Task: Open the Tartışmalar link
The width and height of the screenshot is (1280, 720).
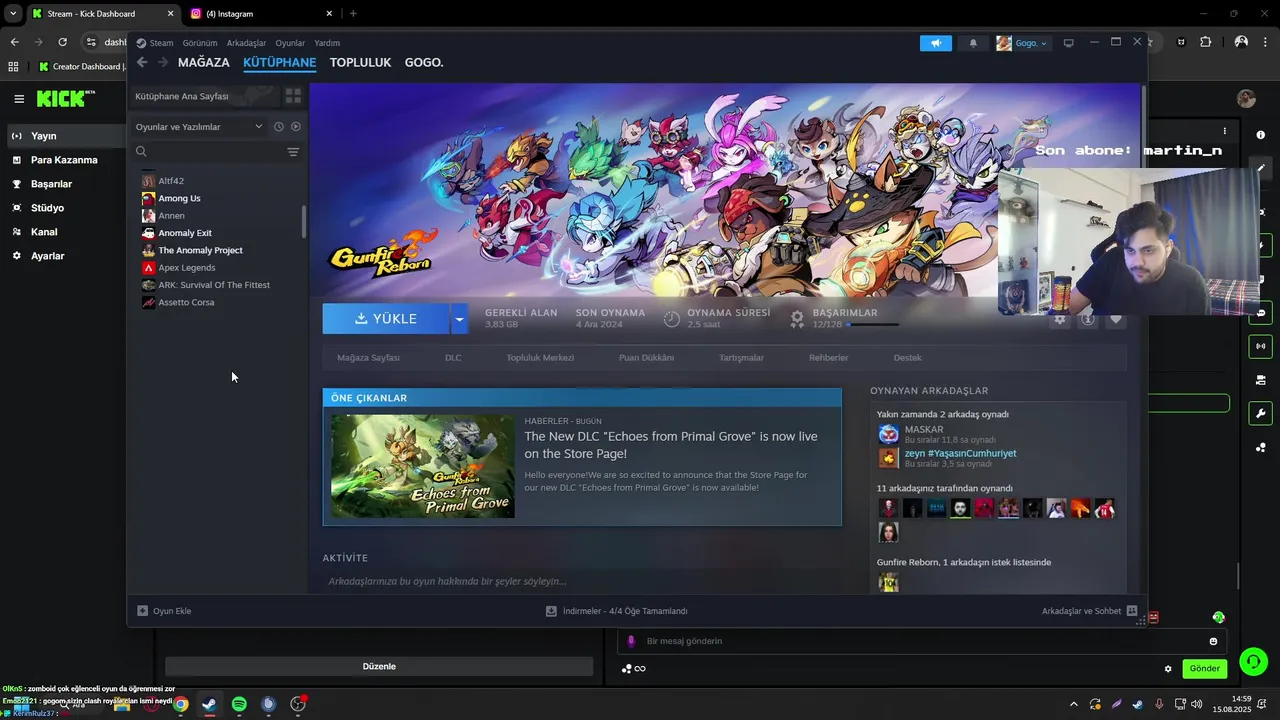Action: [x=741, y=358]
